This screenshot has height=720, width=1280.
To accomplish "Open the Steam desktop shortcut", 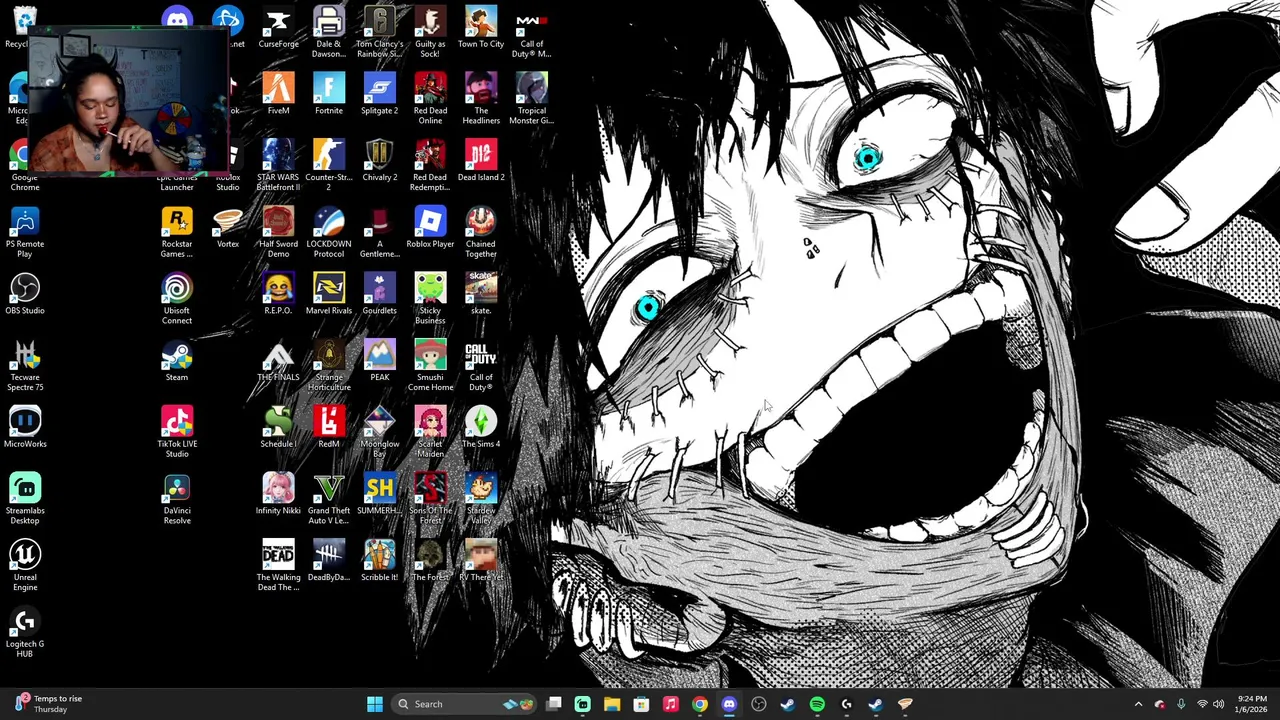I will (177, 361).
